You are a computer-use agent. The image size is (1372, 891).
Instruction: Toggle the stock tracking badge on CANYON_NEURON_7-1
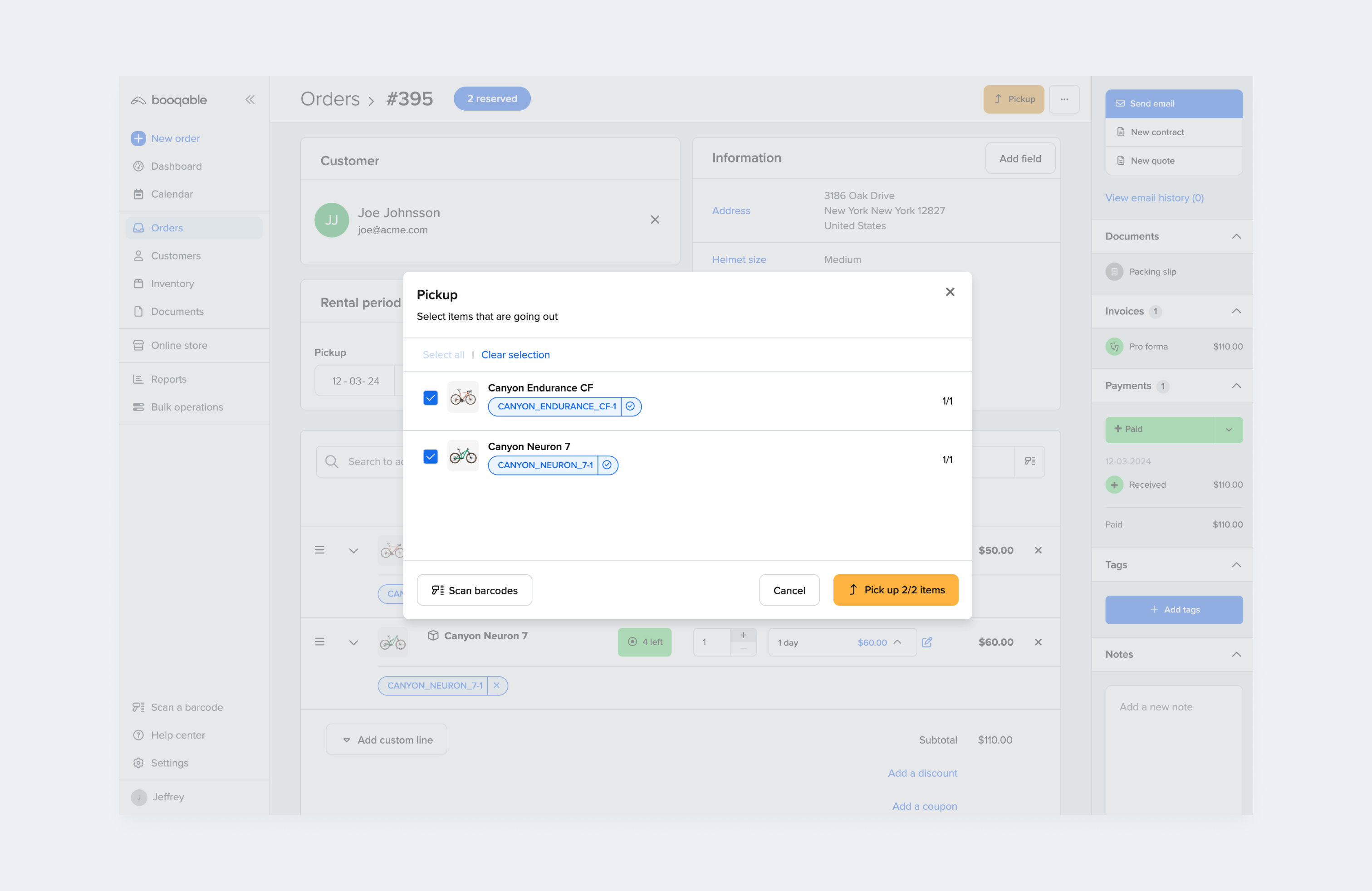tap(607, 465)
